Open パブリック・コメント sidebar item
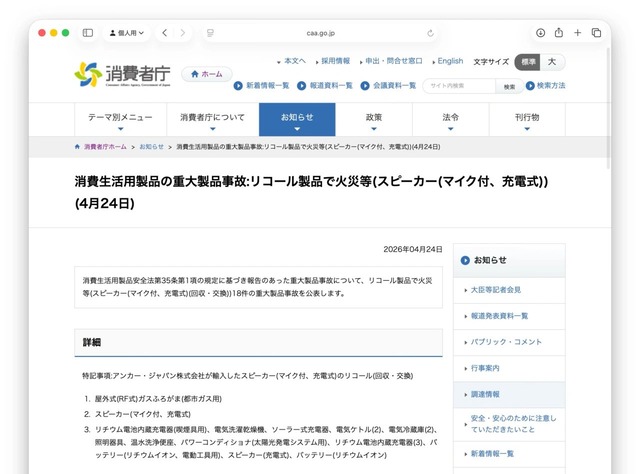The height and width of the screenshot is (474, 640). (x=509, y=342)
